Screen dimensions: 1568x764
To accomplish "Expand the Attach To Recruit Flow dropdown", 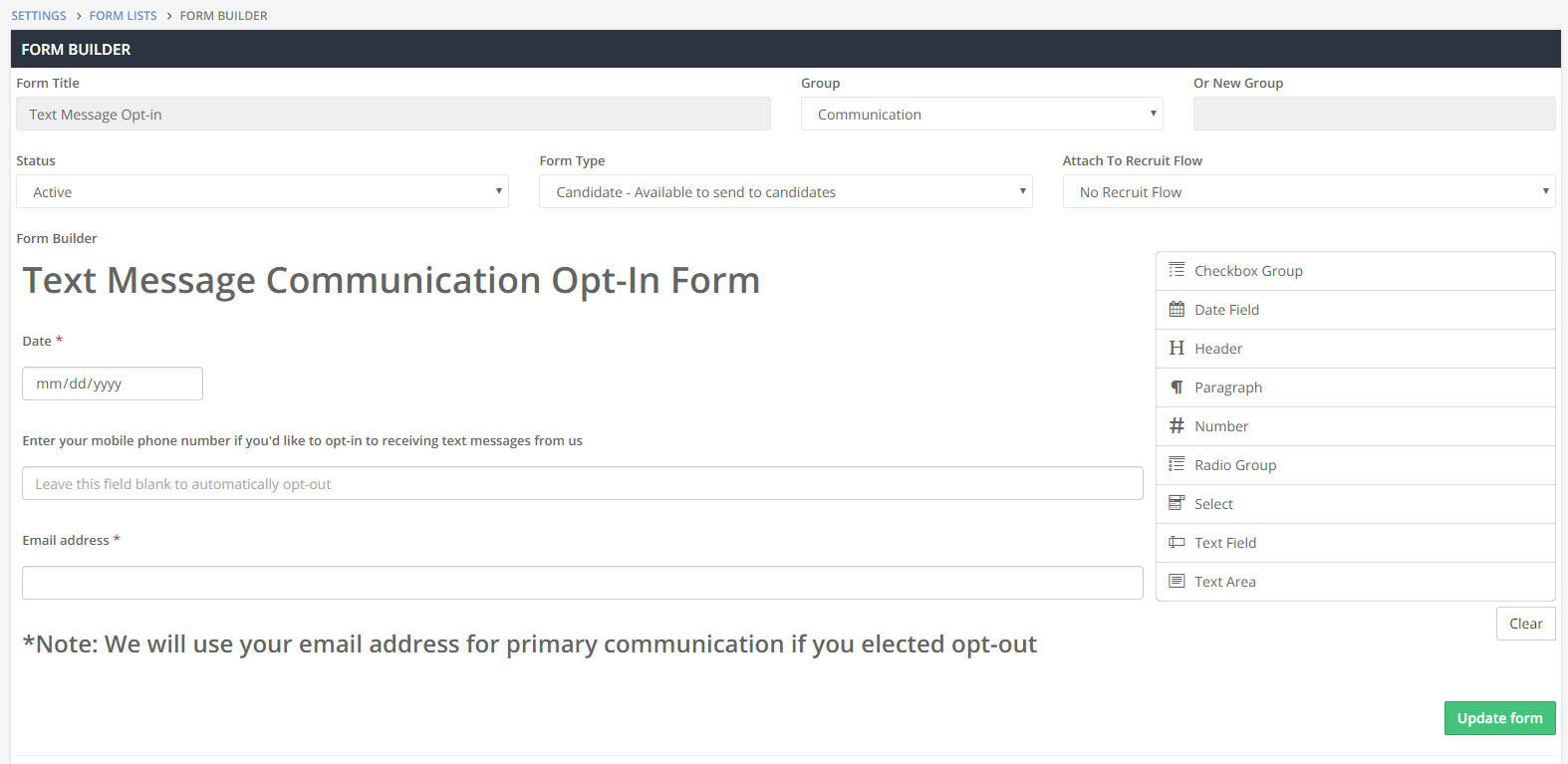I will tap(1308, 191).
